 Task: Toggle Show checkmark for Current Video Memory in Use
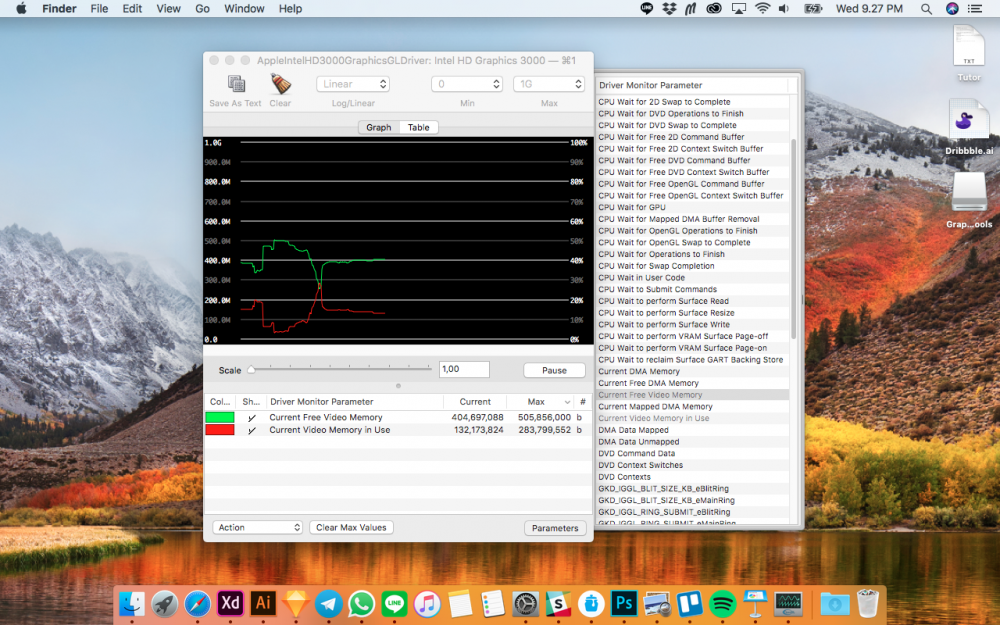(x=252, y=430)
